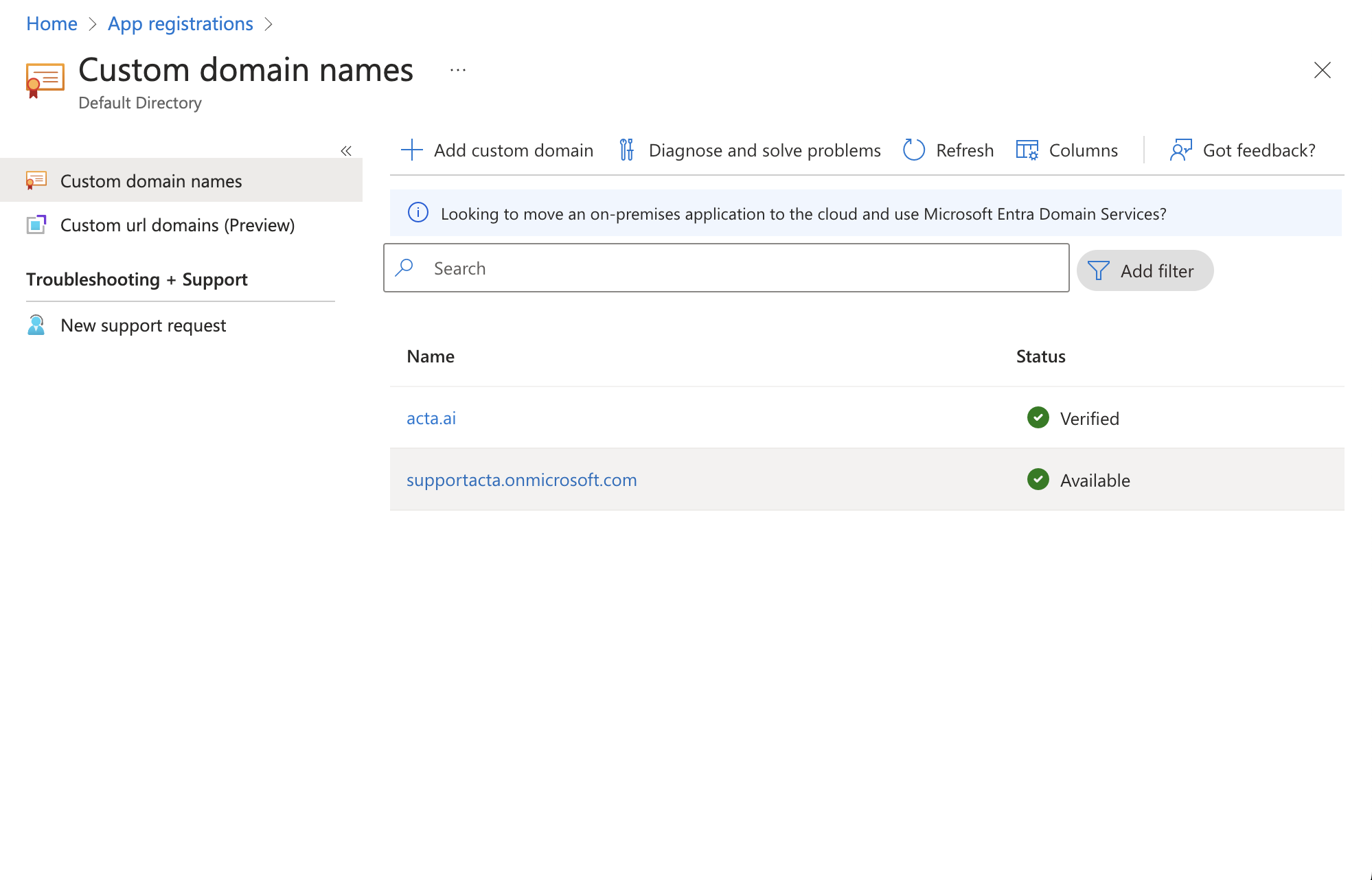This screenshot has height=880, width=1372.
Task: Collapse the sidebar with double chevron
Action: [x=346, y=151]
